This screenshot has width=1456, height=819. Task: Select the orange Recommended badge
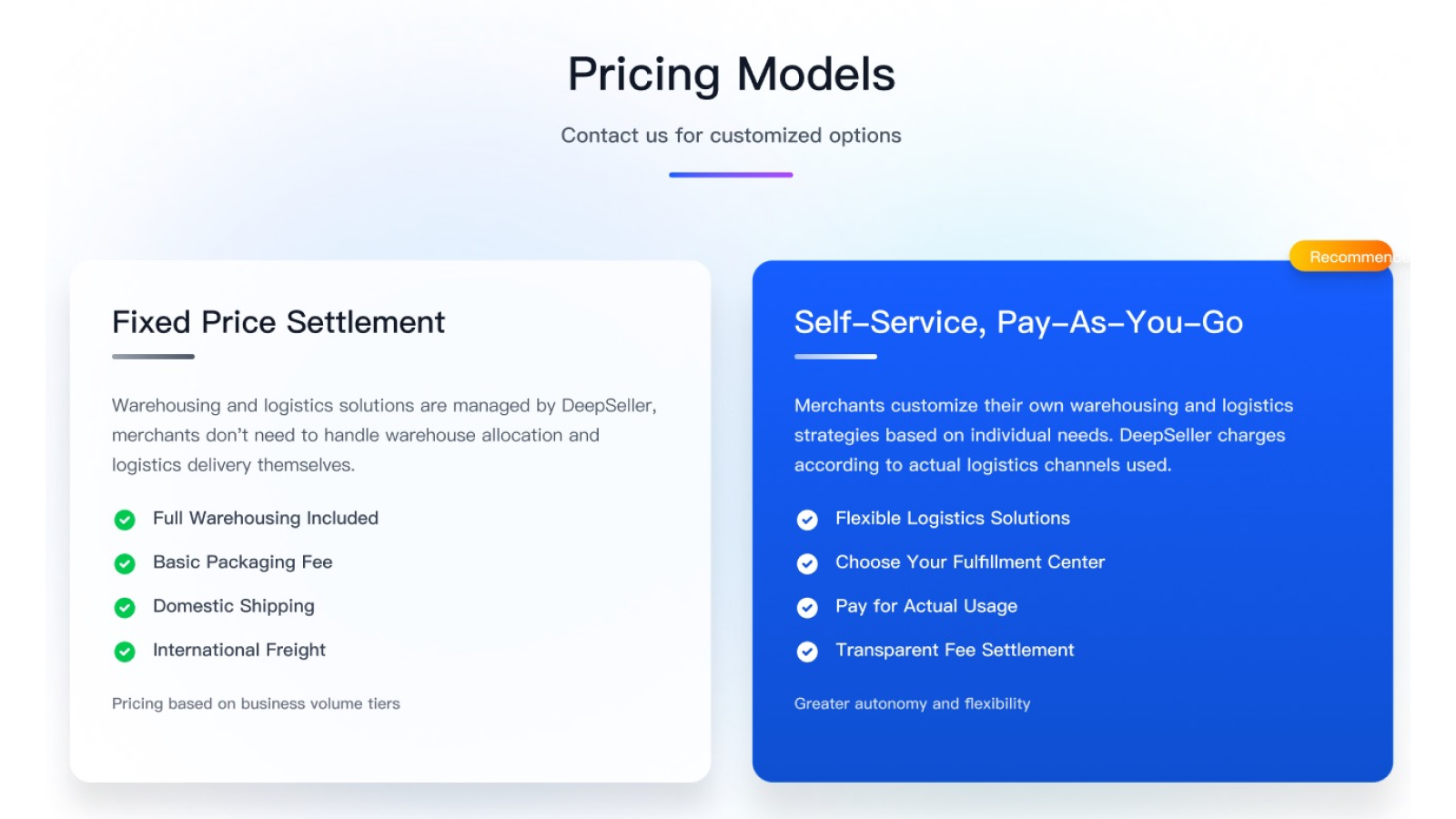[1341, 257]
